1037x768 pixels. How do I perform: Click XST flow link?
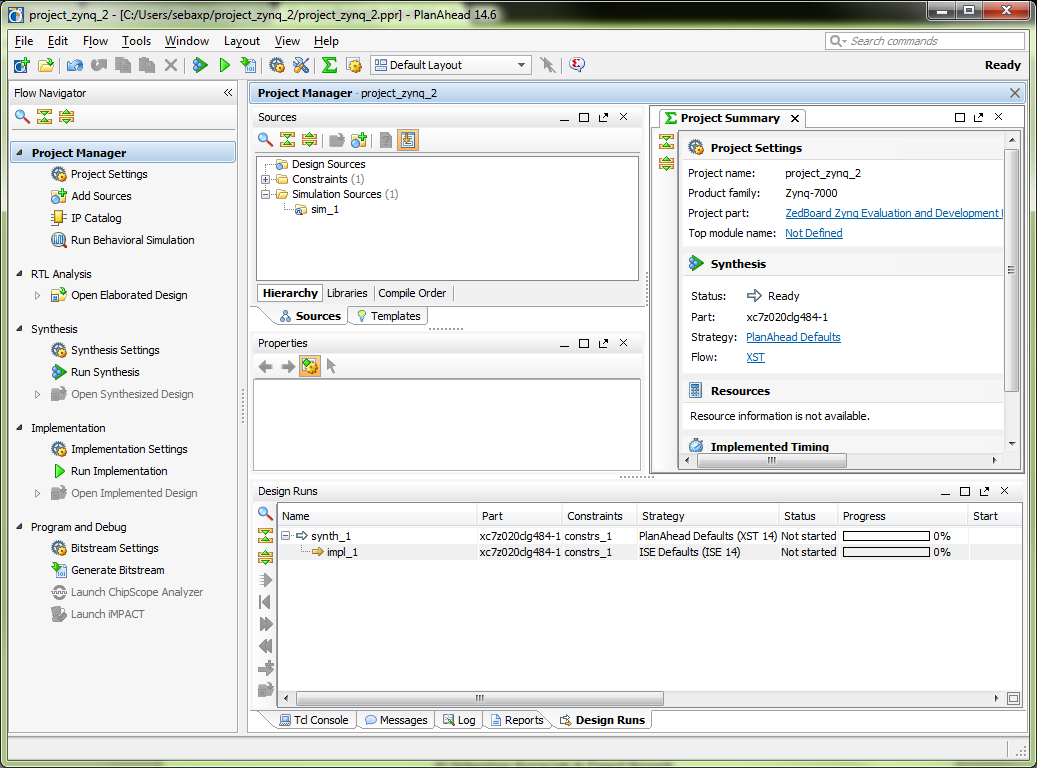click(x=755, y=357)
